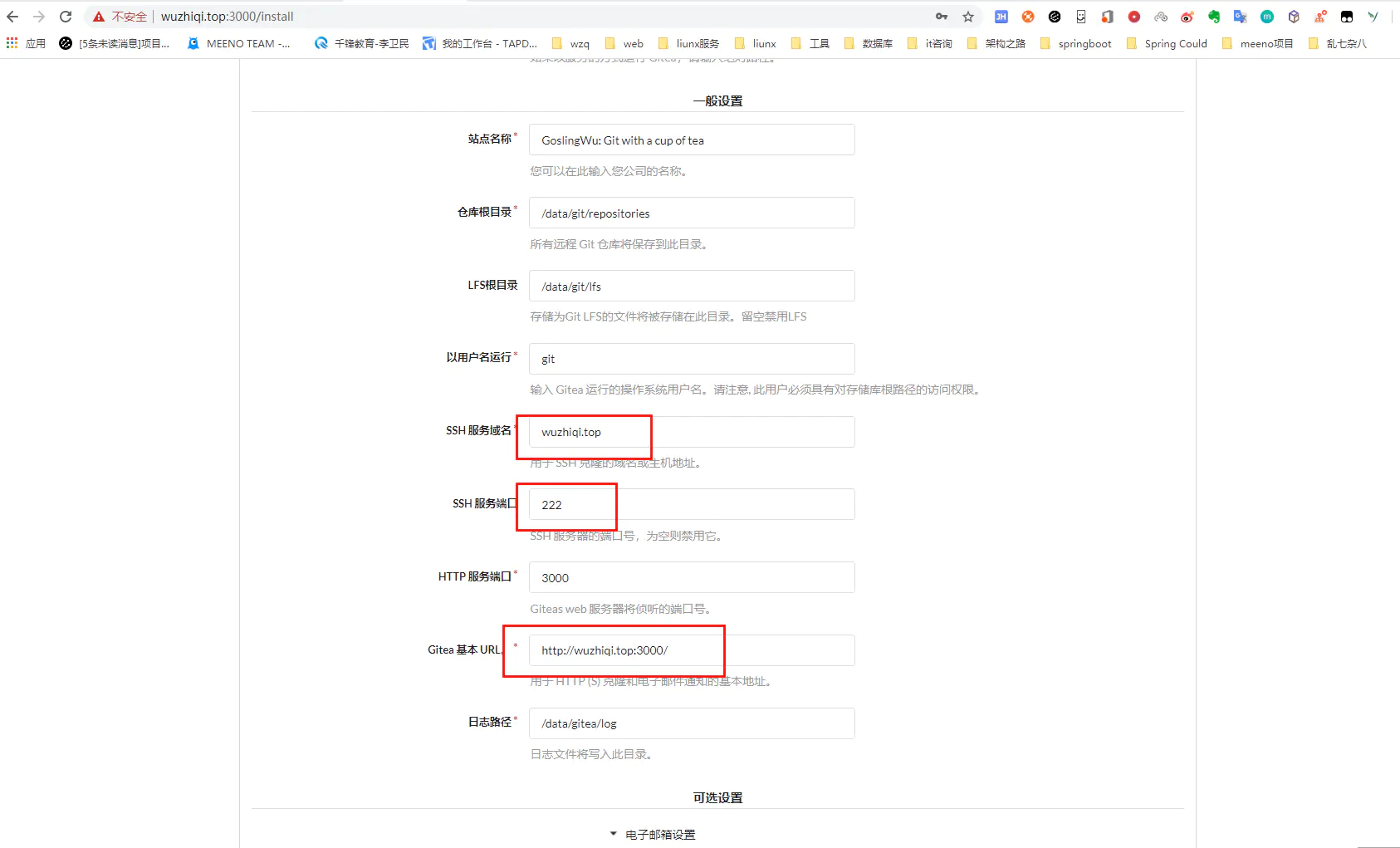Image resolution: width=1400 pixels, height=848 pixels.
Task: Click the browser forward arrow
Action: [39, 17]
